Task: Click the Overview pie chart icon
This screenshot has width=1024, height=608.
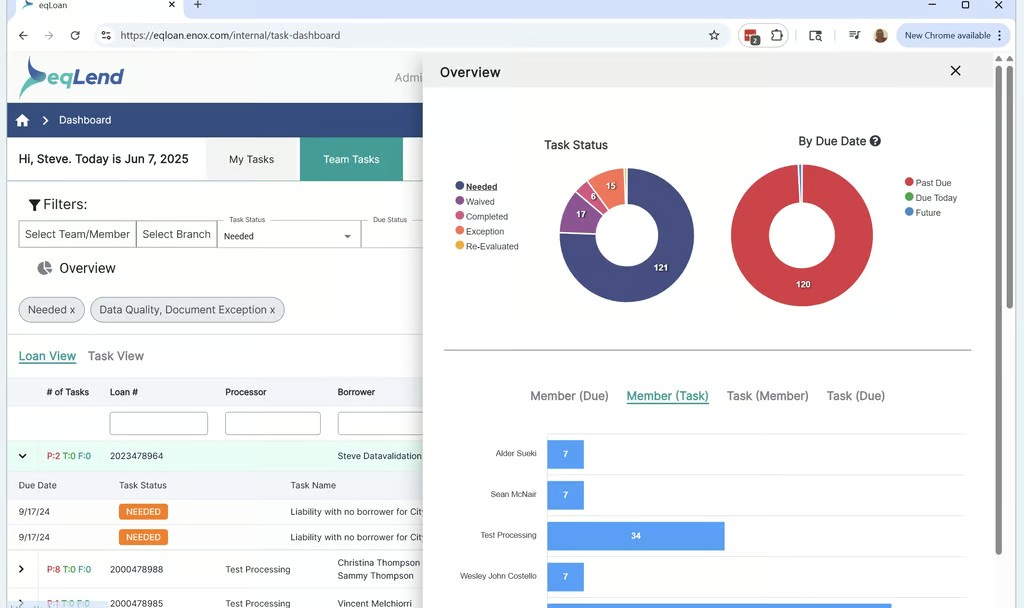Action: (44, 268)
